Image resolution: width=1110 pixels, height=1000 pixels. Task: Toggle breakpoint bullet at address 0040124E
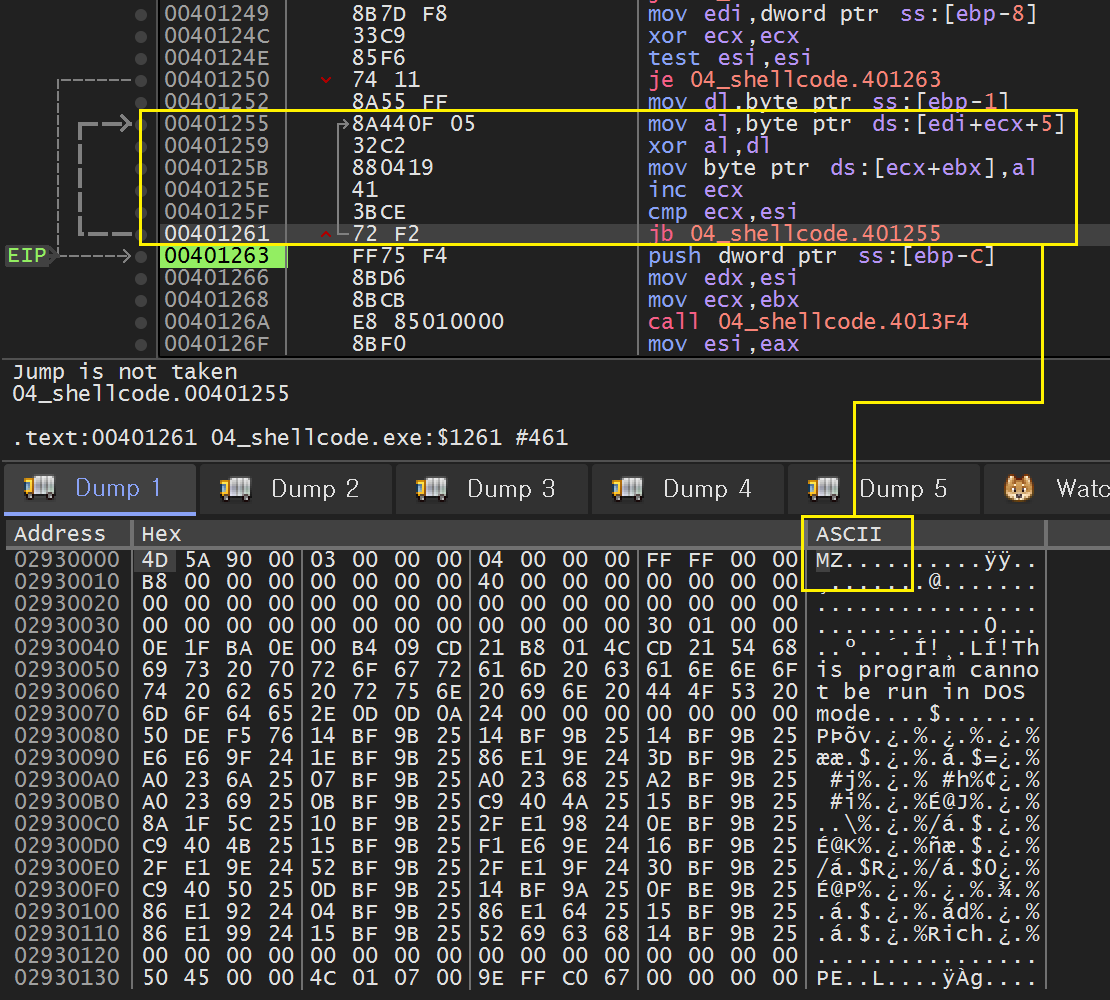141,58
